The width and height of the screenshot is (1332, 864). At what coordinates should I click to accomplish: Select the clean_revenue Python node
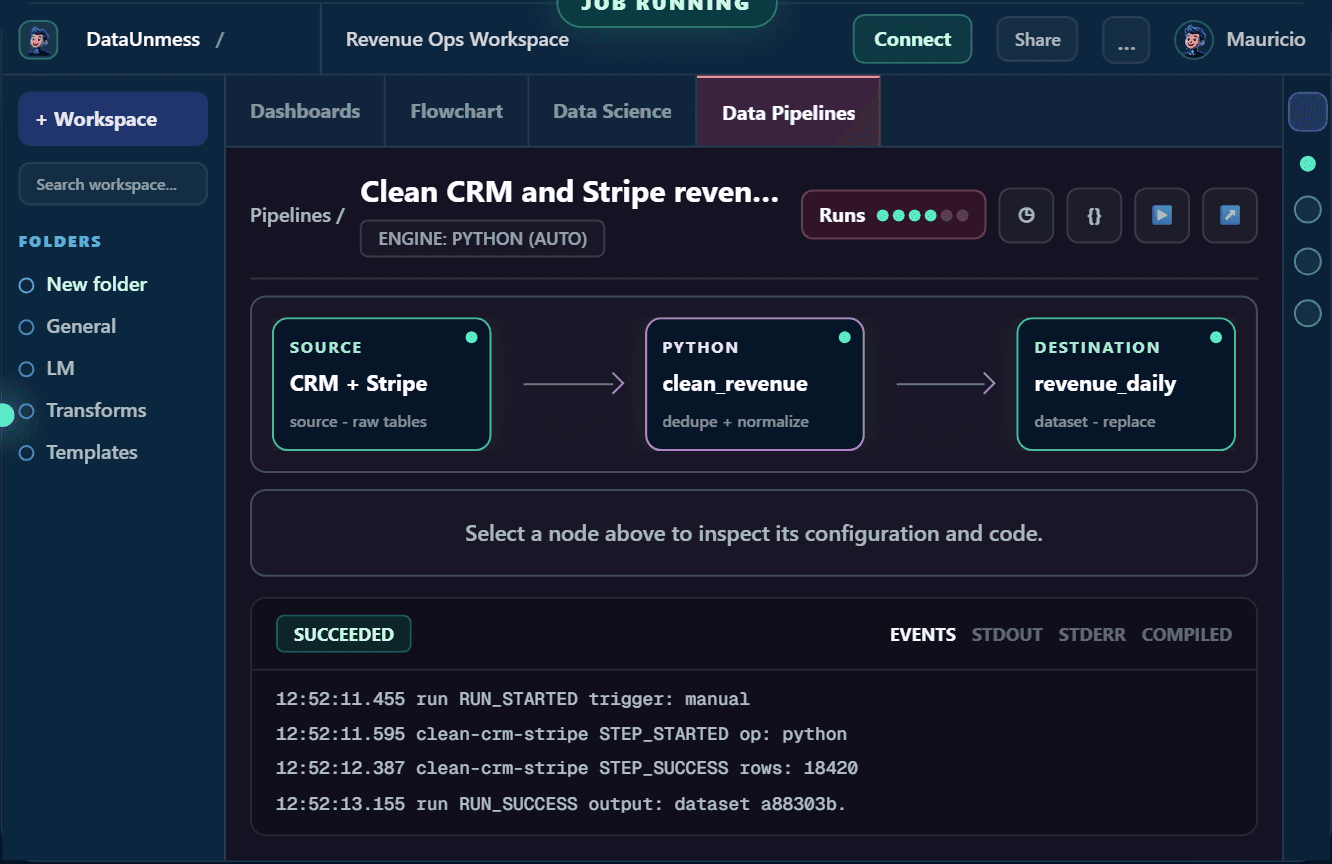[x=755, y=384]
